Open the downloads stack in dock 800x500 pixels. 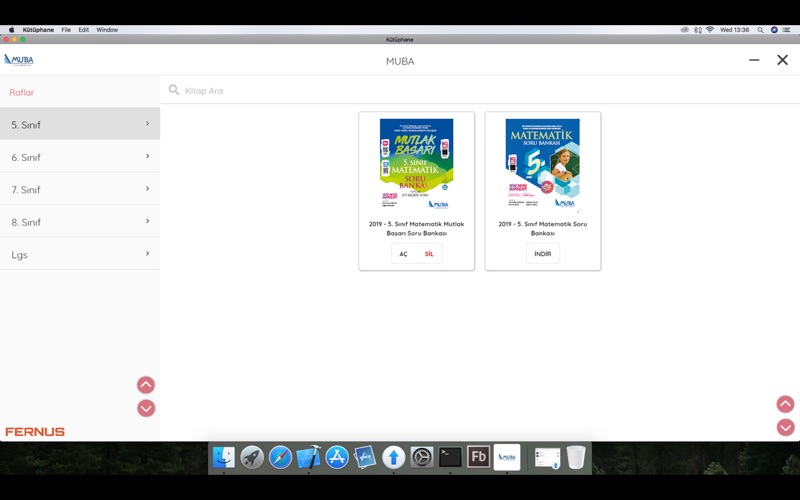coord(547,457)
